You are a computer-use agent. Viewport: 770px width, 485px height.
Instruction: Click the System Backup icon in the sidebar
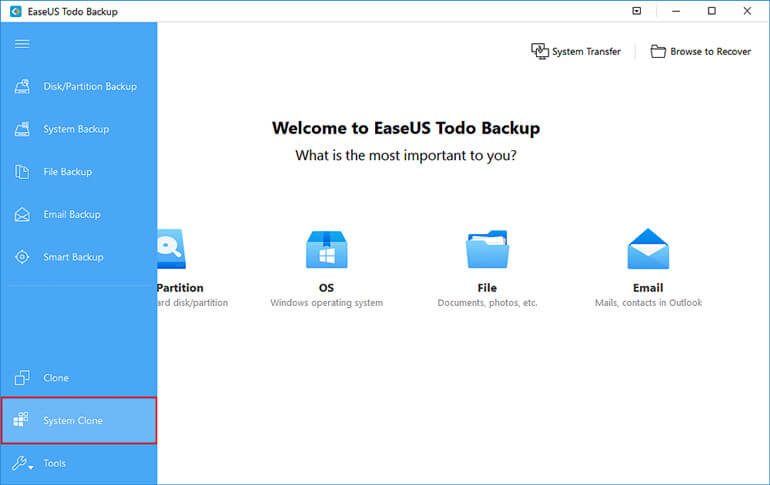(22, 129)
